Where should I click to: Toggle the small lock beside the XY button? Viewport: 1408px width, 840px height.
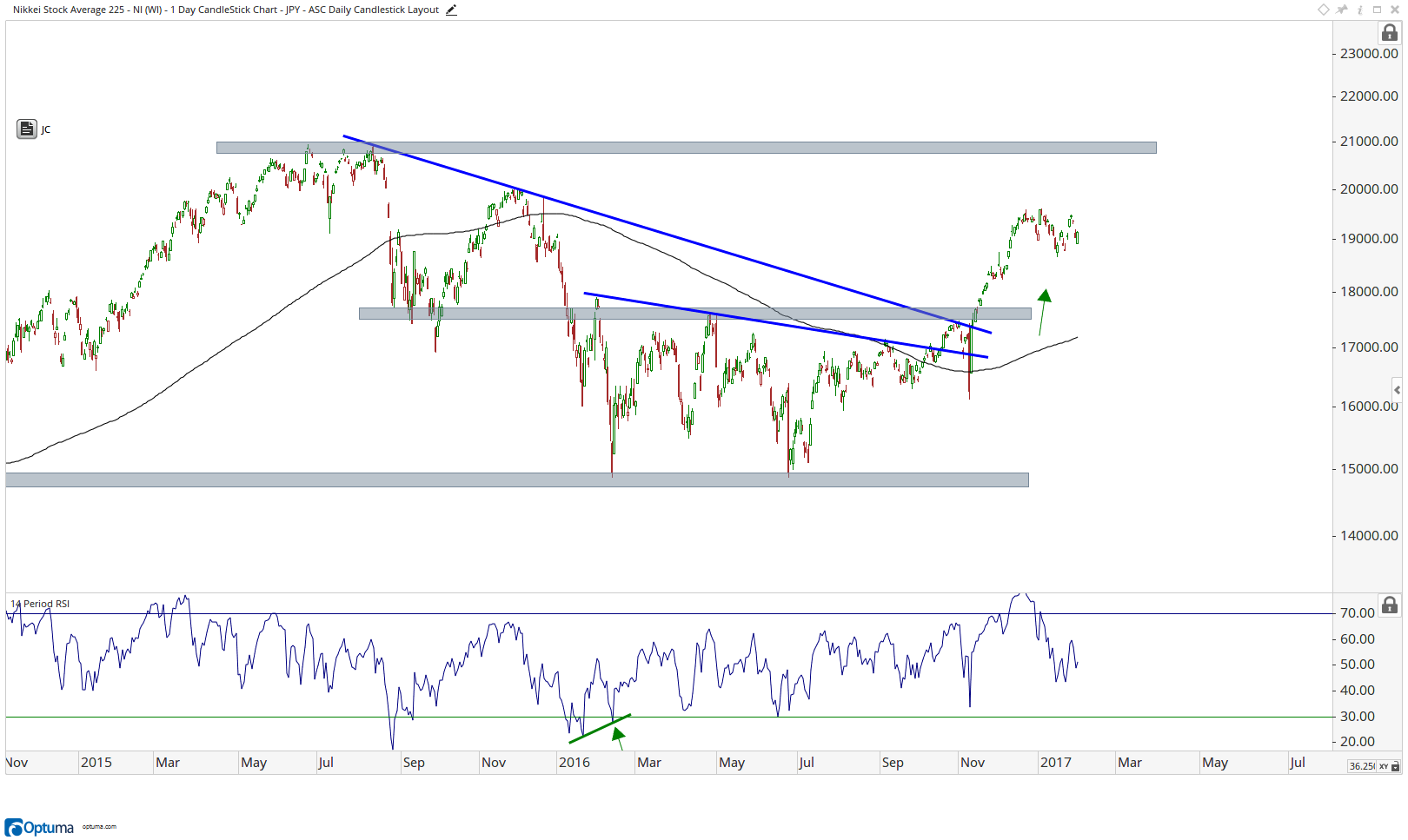(x=1396, y=766)
